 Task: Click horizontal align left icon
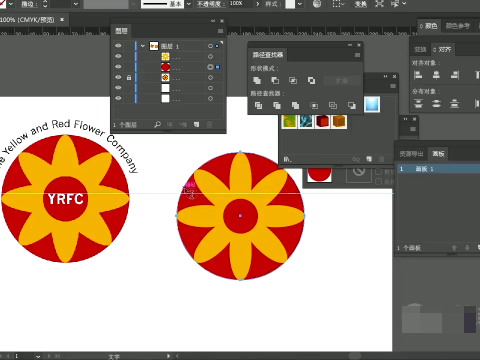(x=418, y=75)
